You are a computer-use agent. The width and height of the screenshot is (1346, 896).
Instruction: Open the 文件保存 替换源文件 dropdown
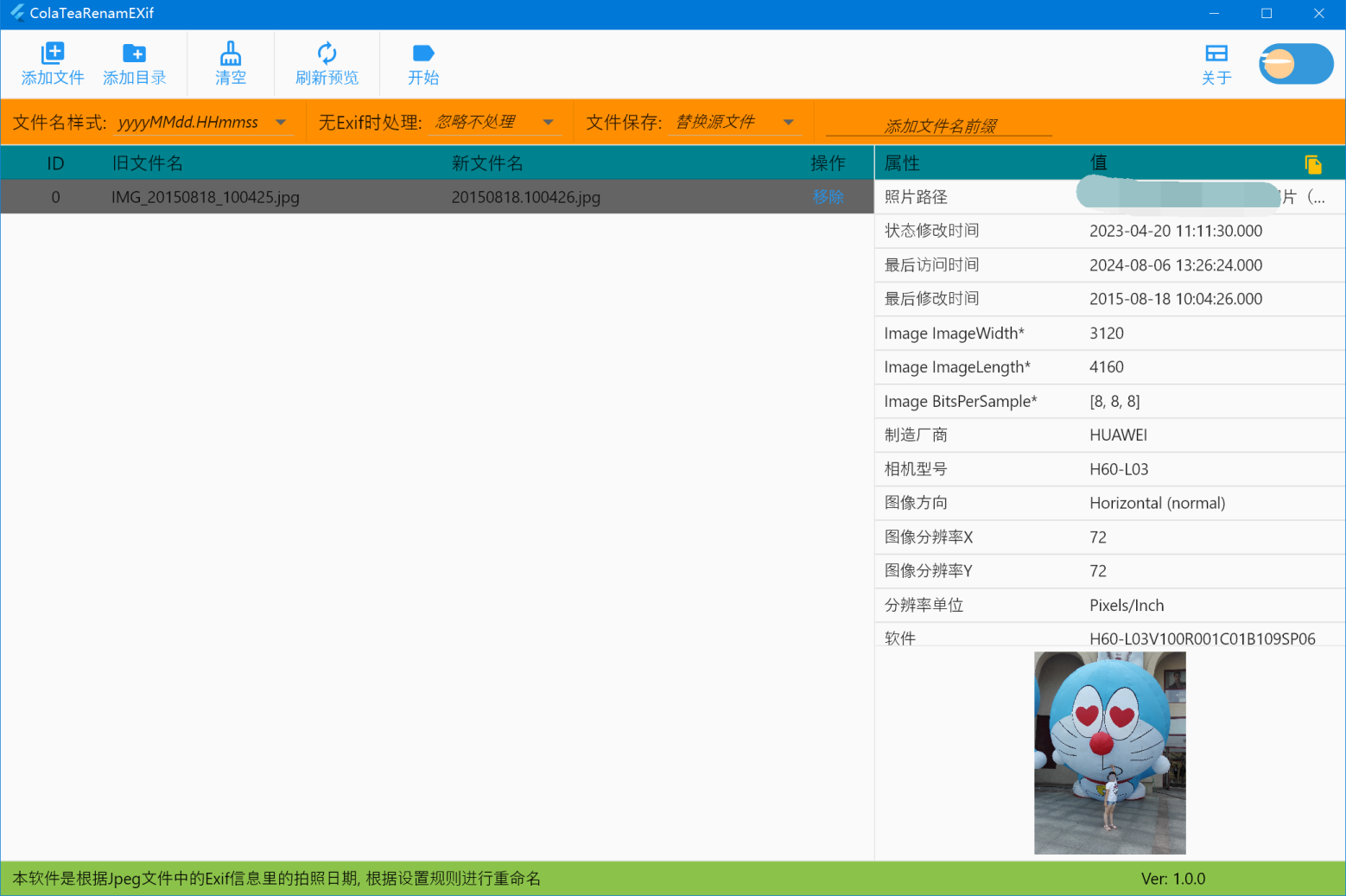735,123
